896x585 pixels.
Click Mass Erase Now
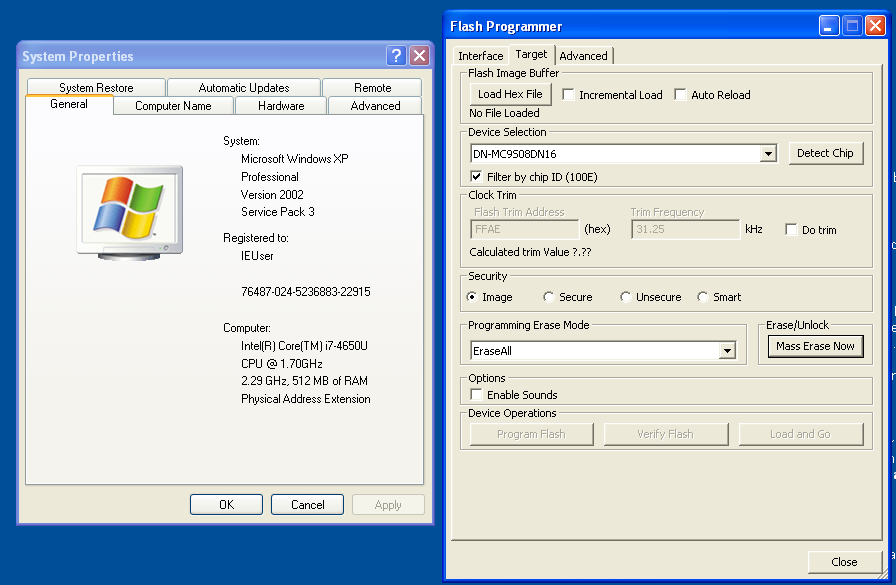coord(815,346)
